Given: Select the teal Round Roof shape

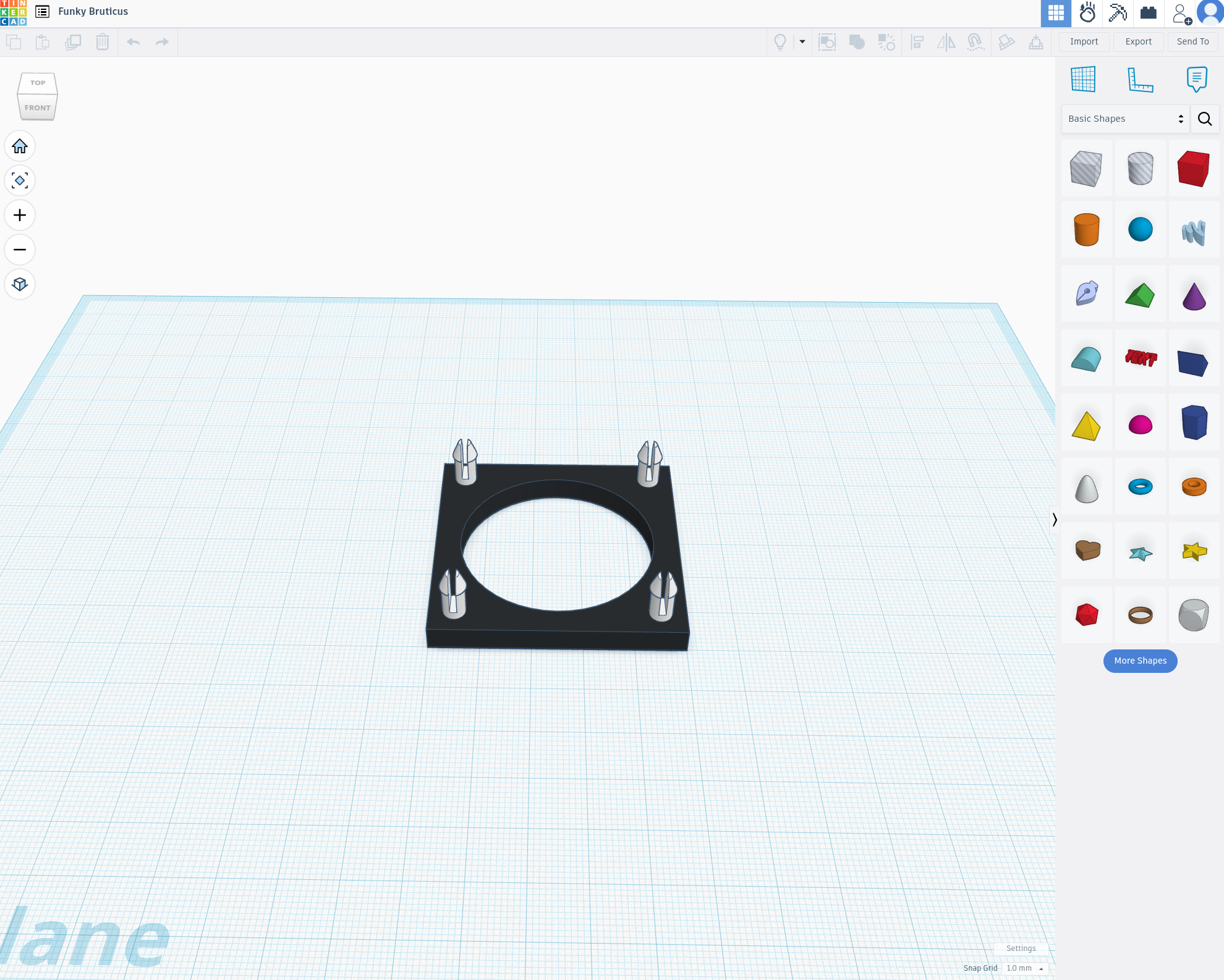Looking at the screenshot, I should tap(1086, 360).
